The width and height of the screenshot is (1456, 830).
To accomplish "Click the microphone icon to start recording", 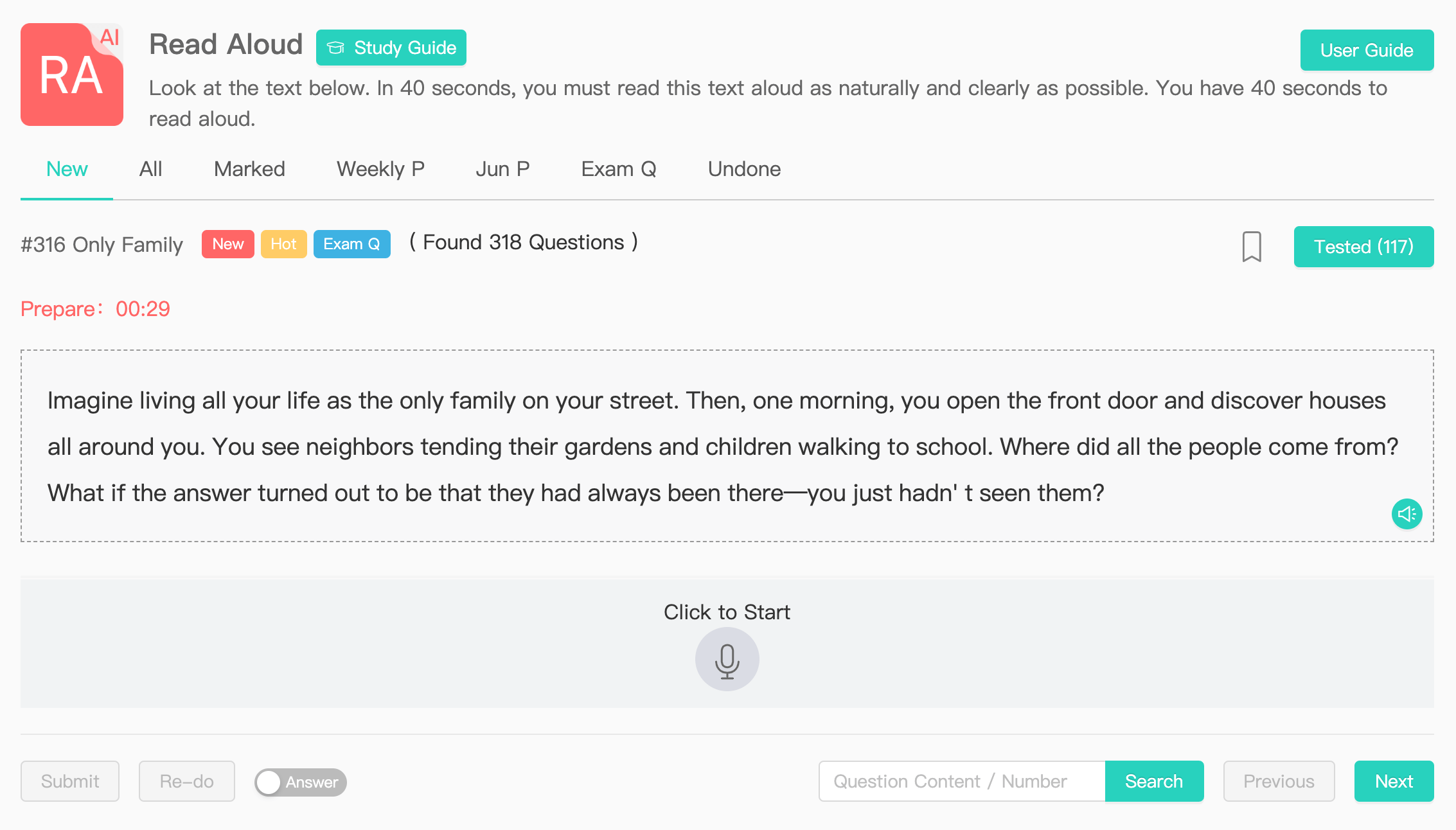I will pyautogui.click(x=727, y=660).
